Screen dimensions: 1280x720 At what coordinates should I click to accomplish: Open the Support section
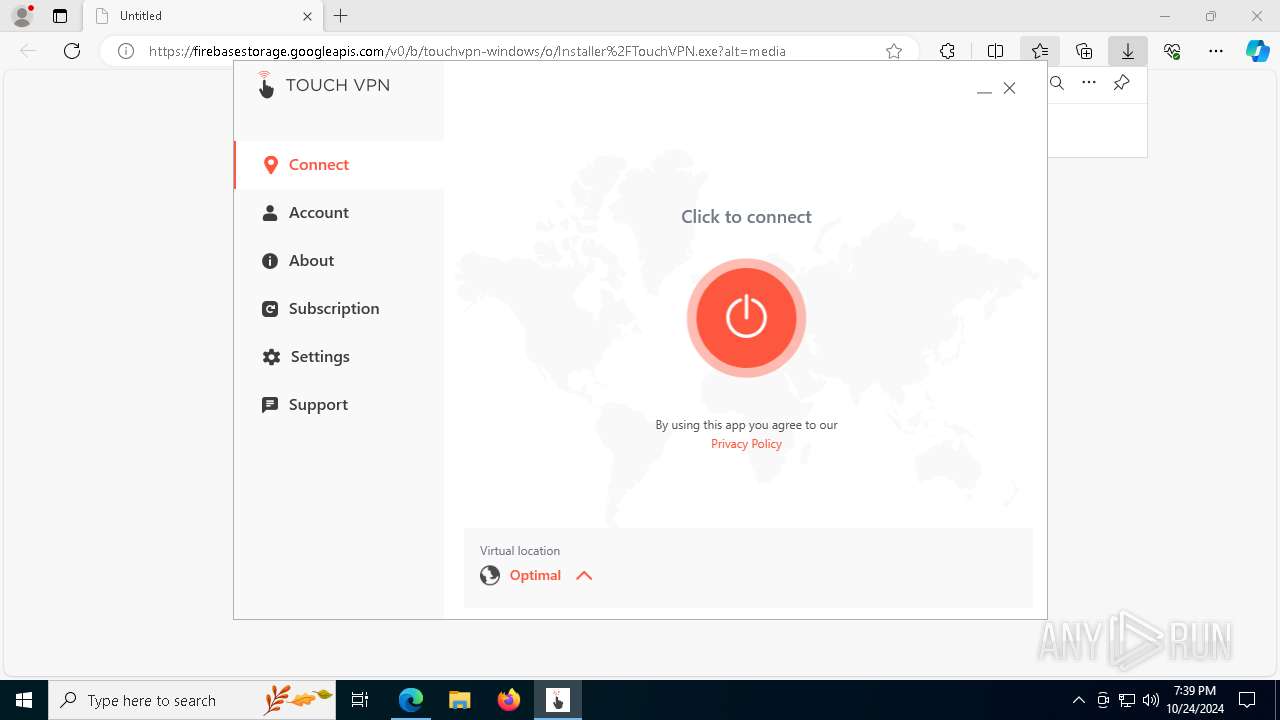(x=339, y=405)
